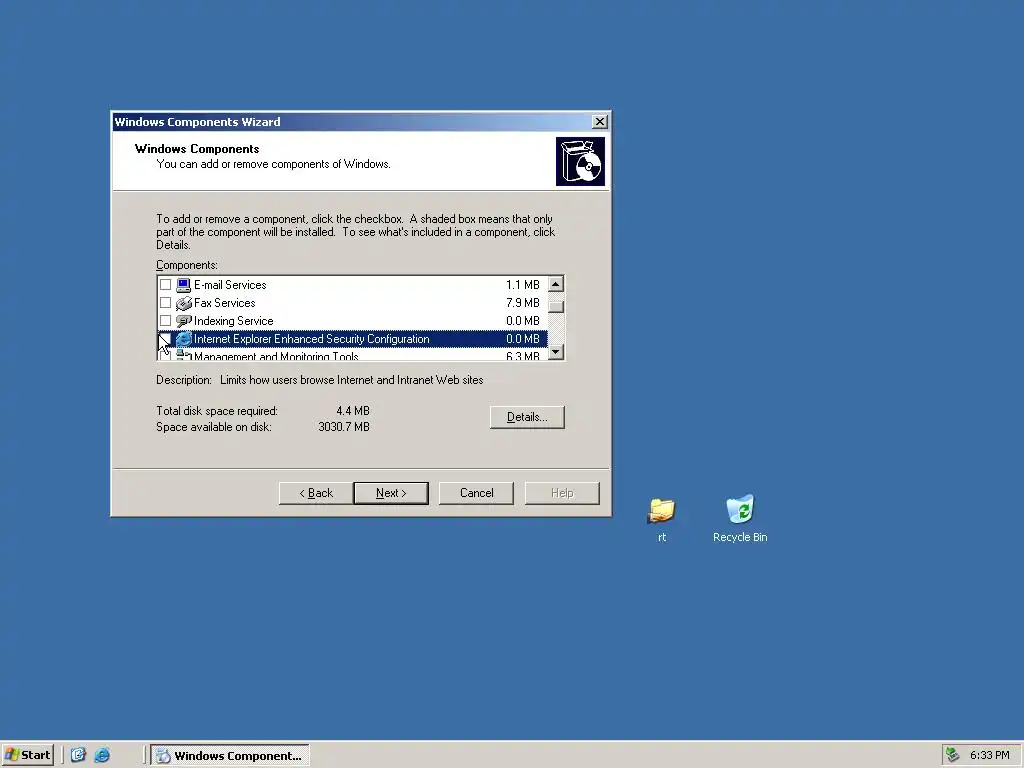Screen dimensions: 1024x768
Task: Click the E-mail Services computer icon
Action: click(184, 285)
